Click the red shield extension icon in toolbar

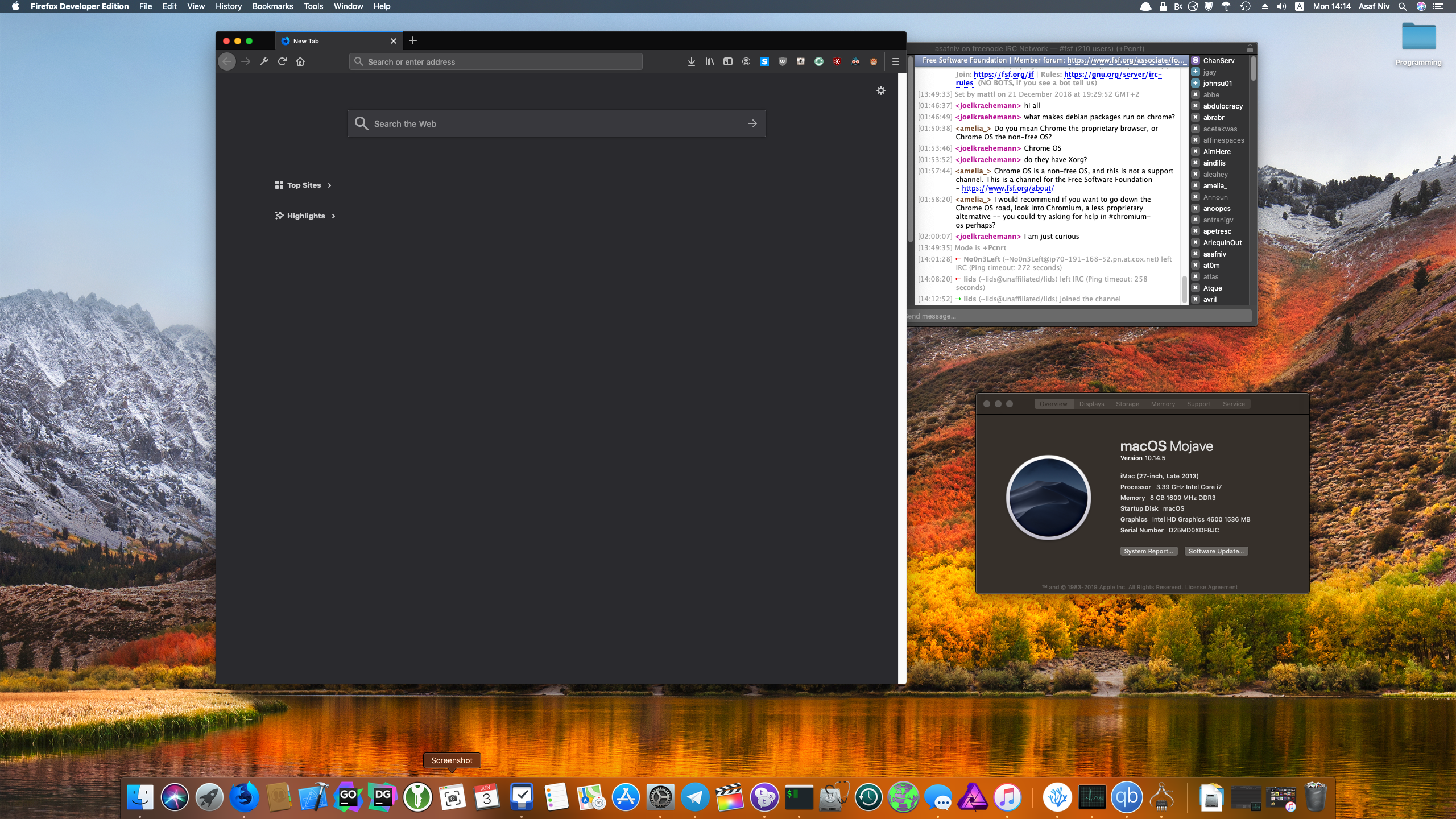[x=837, y=61]
